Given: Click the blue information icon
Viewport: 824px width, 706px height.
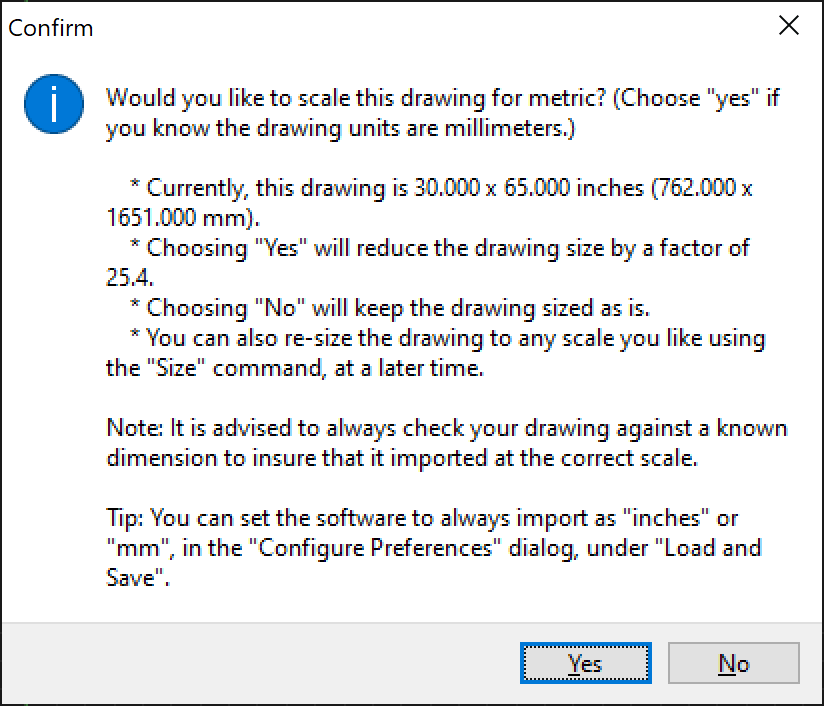Looking at the screenshot, I should tap(54, 104).
